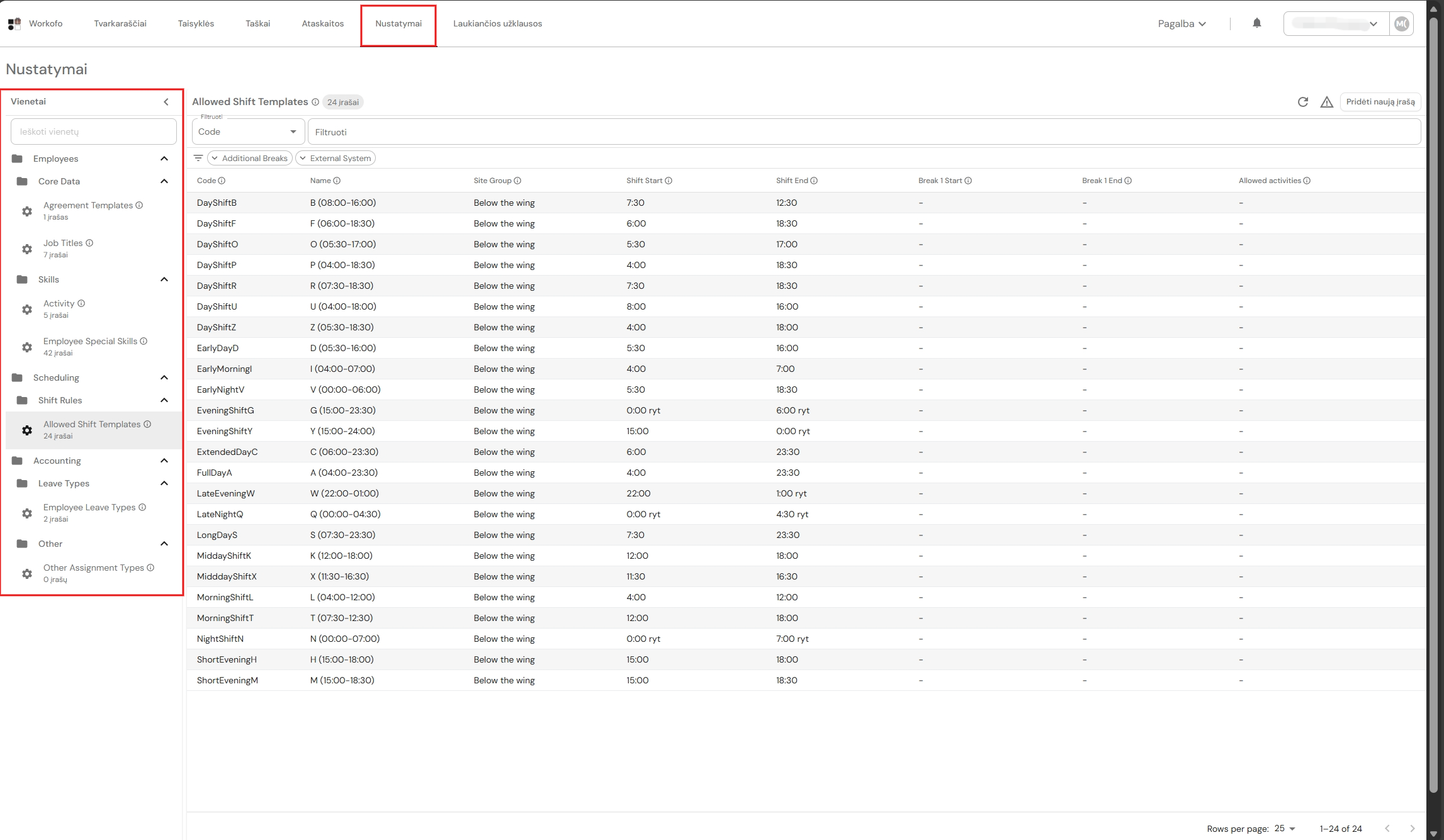Open the Ataskaitos tab
This screenshot has height=840, width=1444.
[322, 24]
